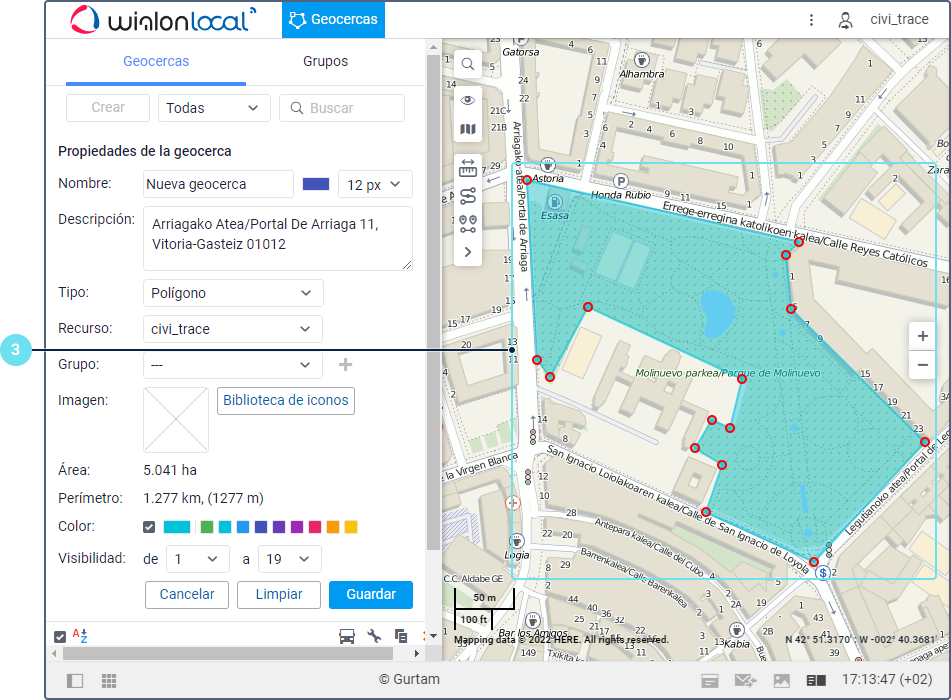Open the map search tool
Viewport: 951px width, 700px height.
[468, 64]
